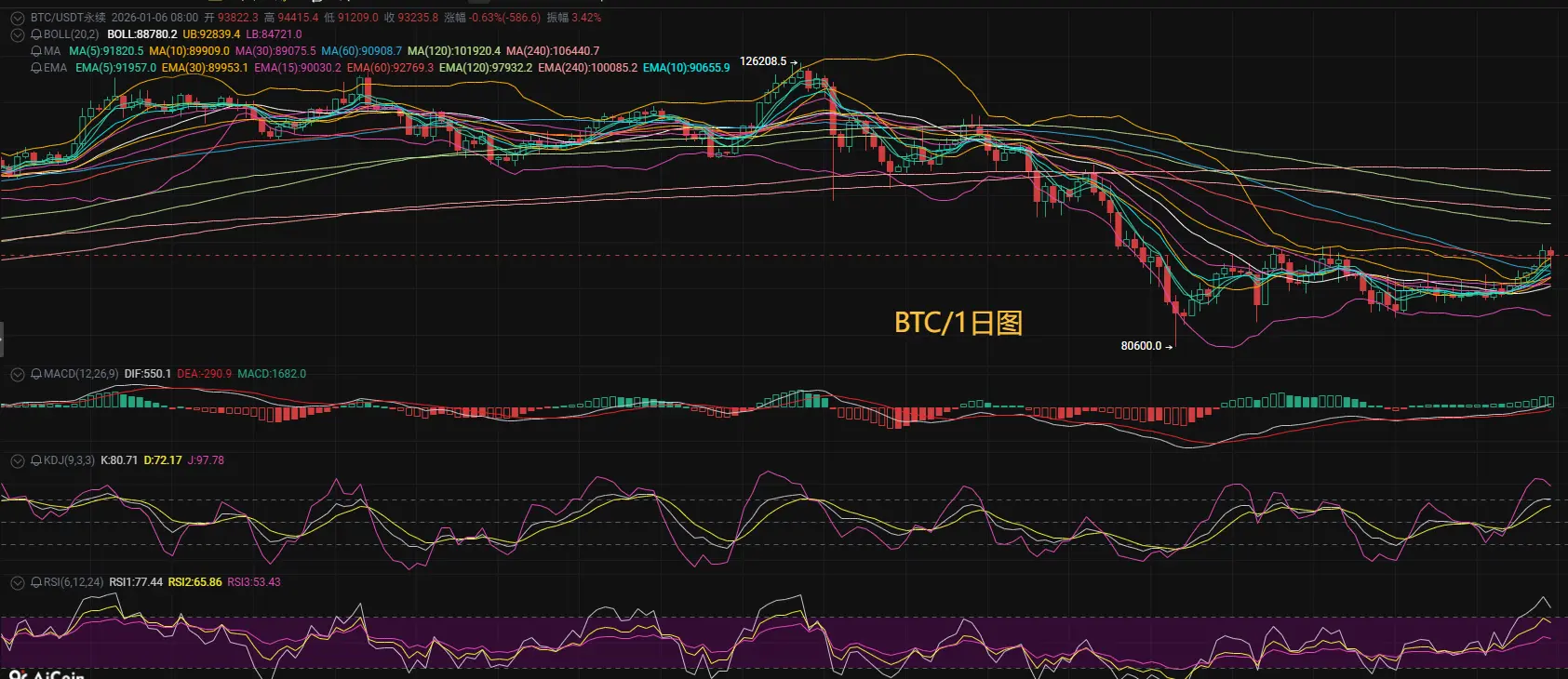Click the amplitude value 3.42%
The width and height of the screenshot is (1568, 679).
586,18
